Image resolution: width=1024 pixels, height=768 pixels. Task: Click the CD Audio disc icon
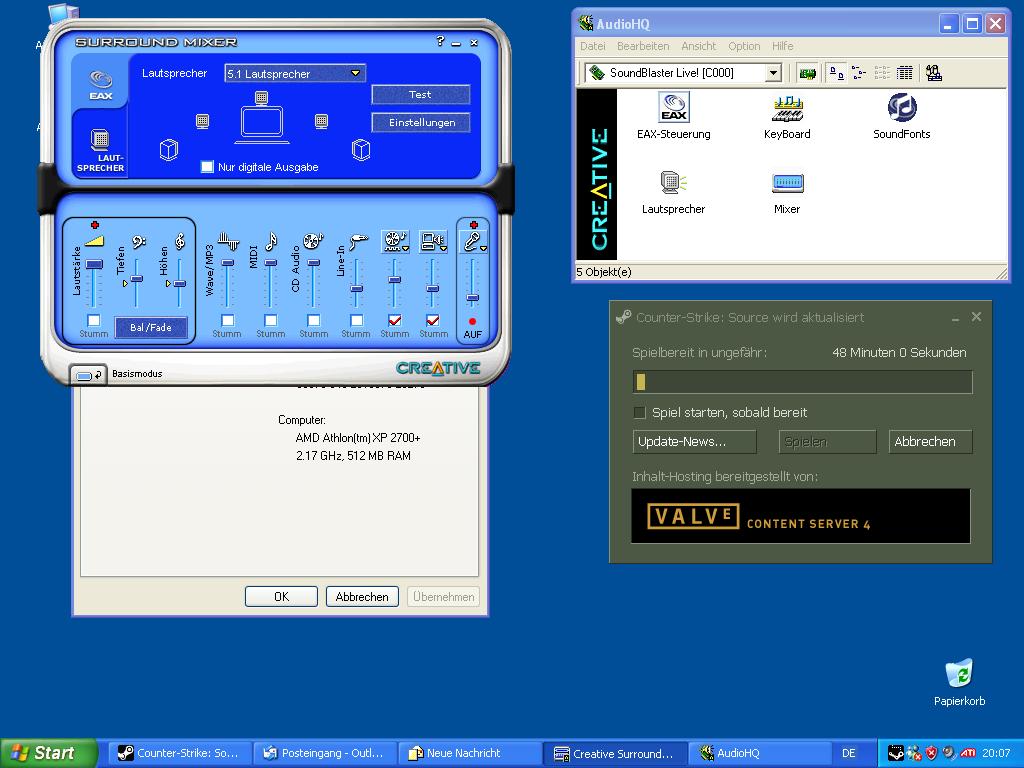pyautogui.click(x=313, y=241)
